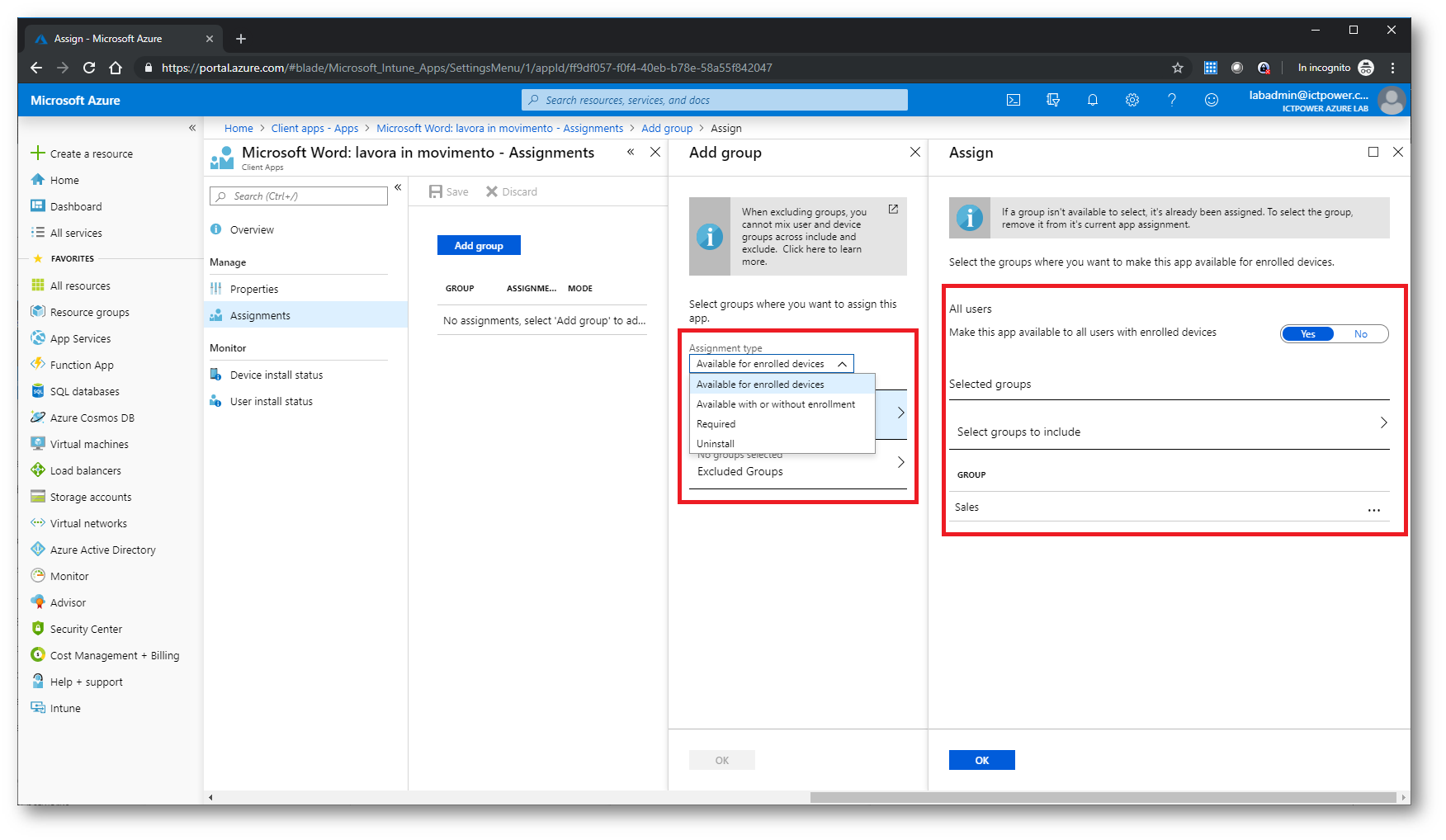The image size is (1446, 840).
Task: Click the Advisor sidebar icon
Action: (x=37, y=602)
